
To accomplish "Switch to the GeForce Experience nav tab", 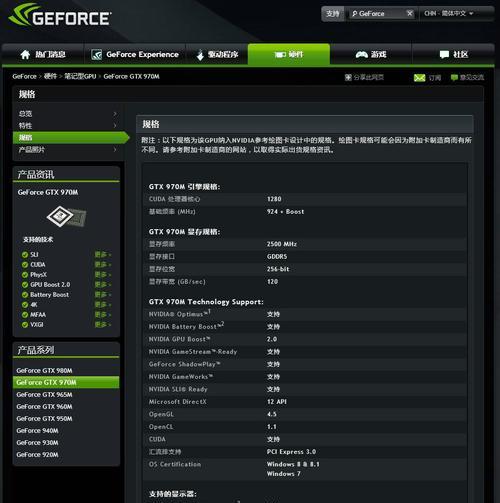I will [x=135, y=55].
